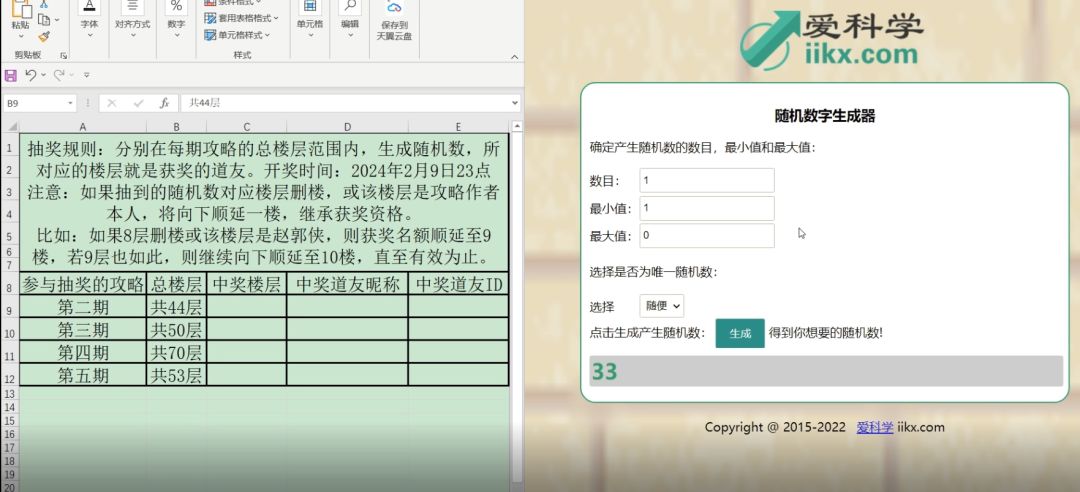1080x492 pixels.
Task: Click the 最大值 input field
Action: tap(707, 236)
